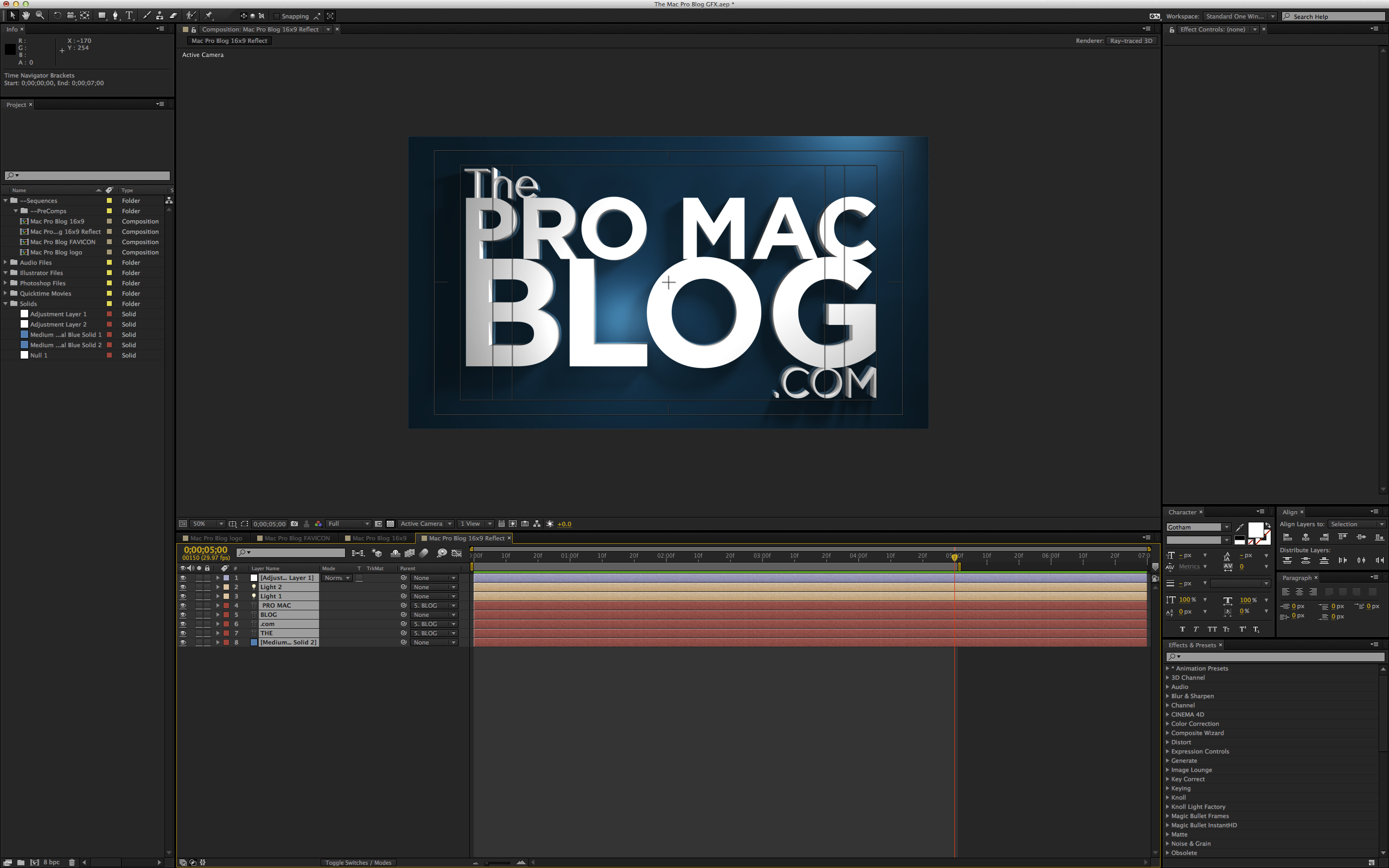Open channel and color management settings icon

[x=318, y=524]
